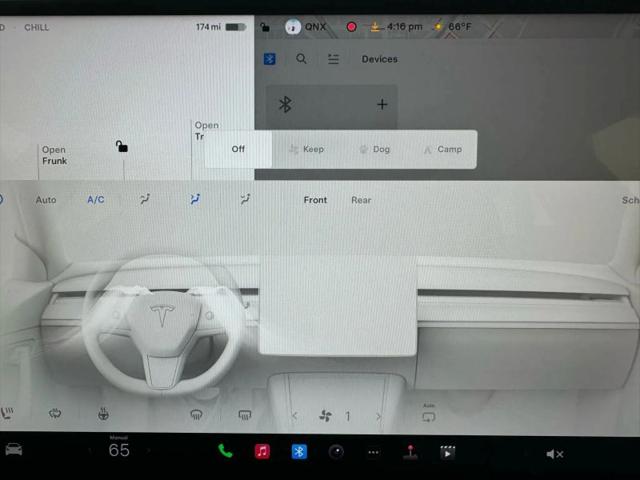
Task: Select Dog mode
Action: pyautogui.click(x=375, y=149)
